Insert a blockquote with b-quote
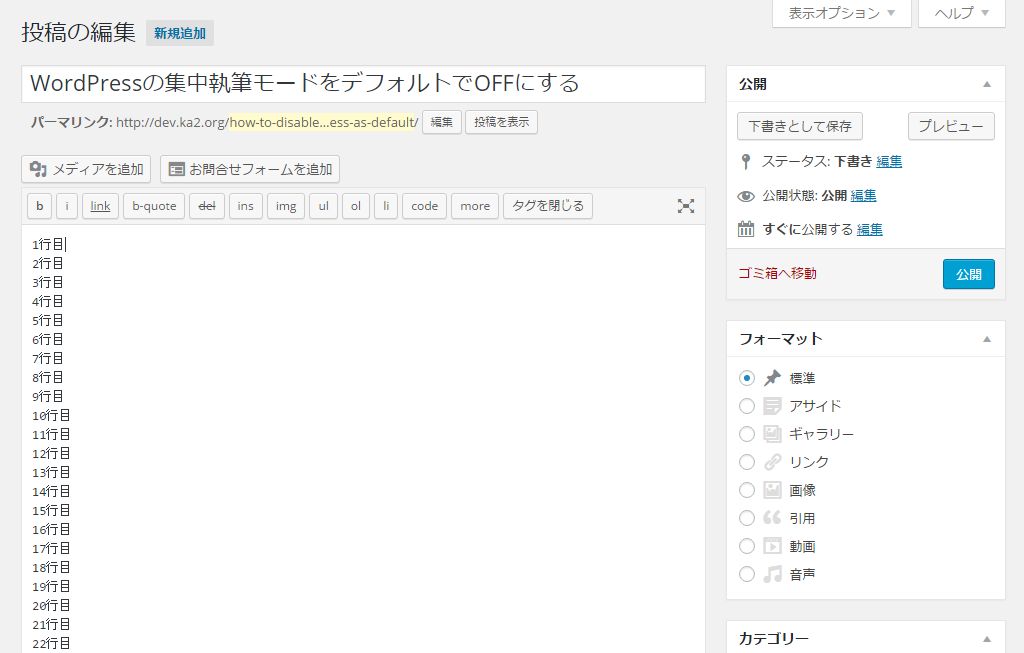The width and height of the screenshot is (1024, 653). point(153,205)
